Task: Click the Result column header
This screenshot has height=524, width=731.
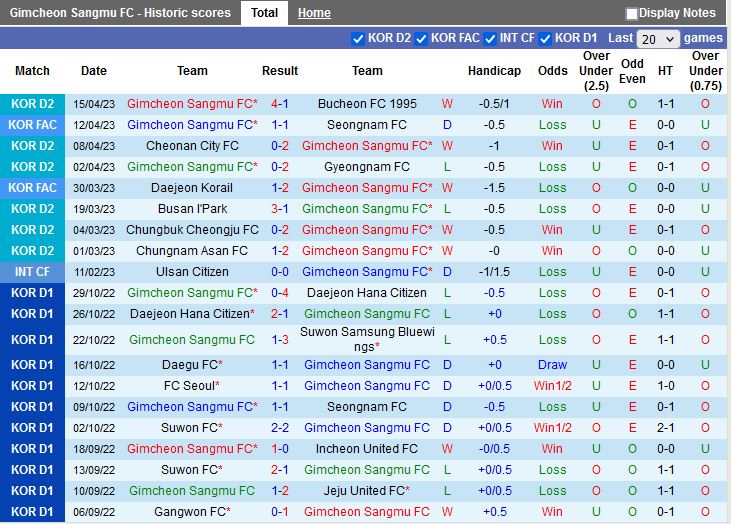Action: [280, 71]
